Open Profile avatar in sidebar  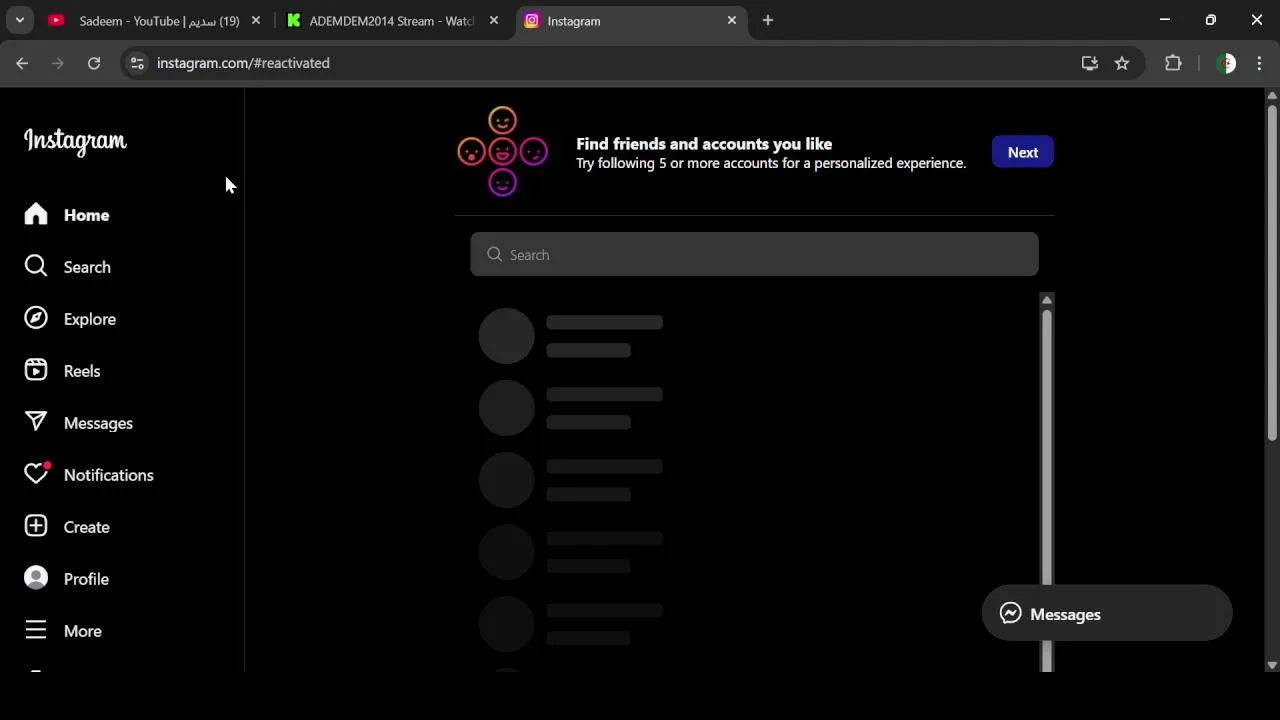click(x=36, y=579)
